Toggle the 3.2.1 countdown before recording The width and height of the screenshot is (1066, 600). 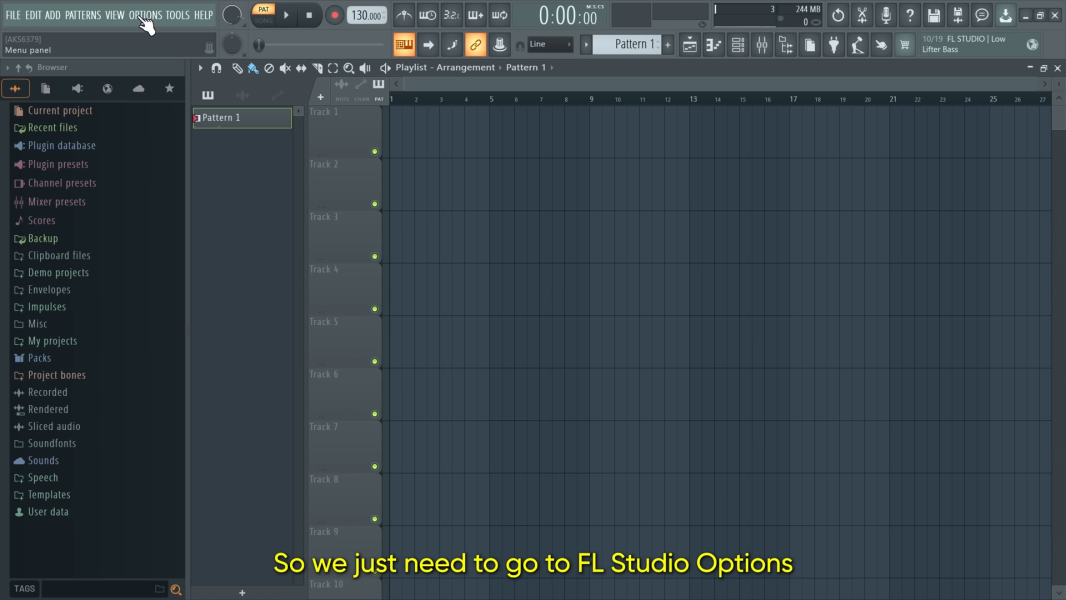[x=451, y=15]
